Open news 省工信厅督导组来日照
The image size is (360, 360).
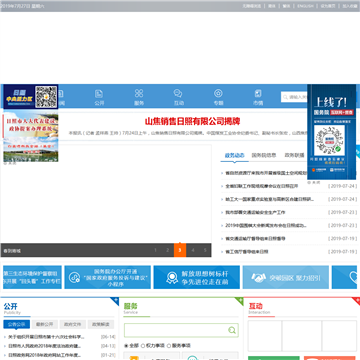click(x=247, y=252)
